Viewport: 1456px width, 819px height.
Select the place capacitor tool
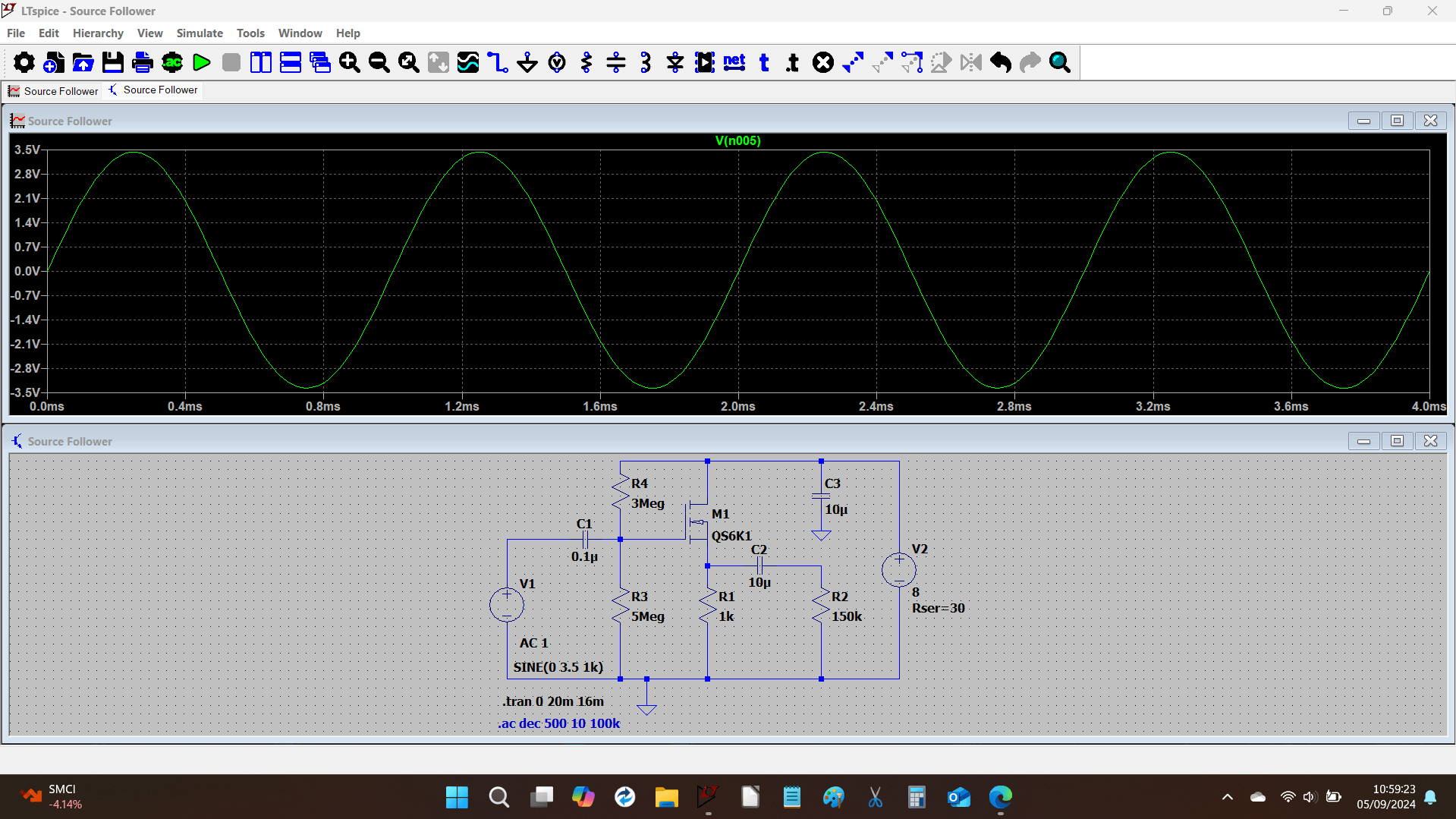(616, 62)
